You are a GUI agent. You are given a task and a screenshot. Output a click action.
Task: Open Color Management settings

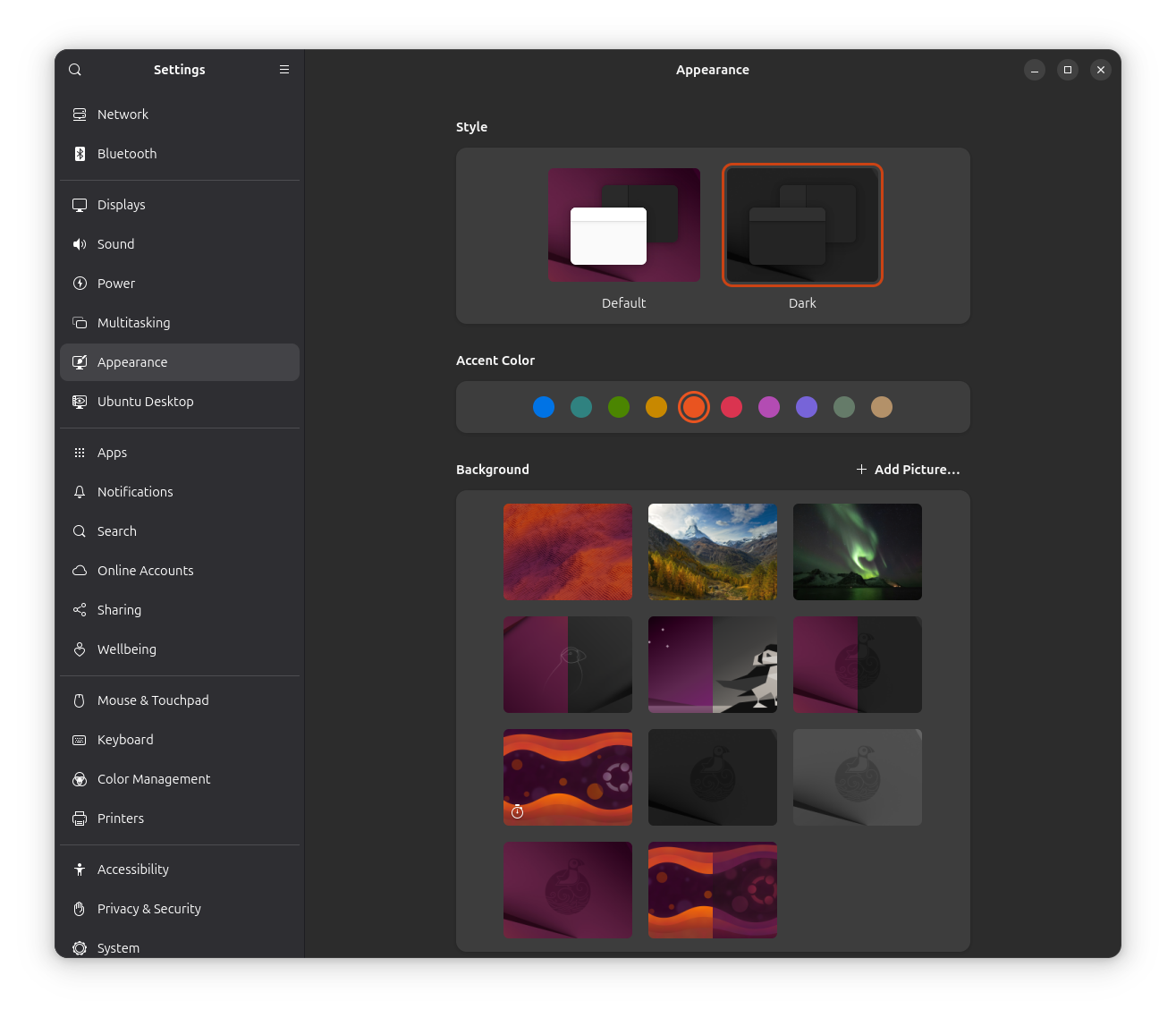[x=154, y=778]
